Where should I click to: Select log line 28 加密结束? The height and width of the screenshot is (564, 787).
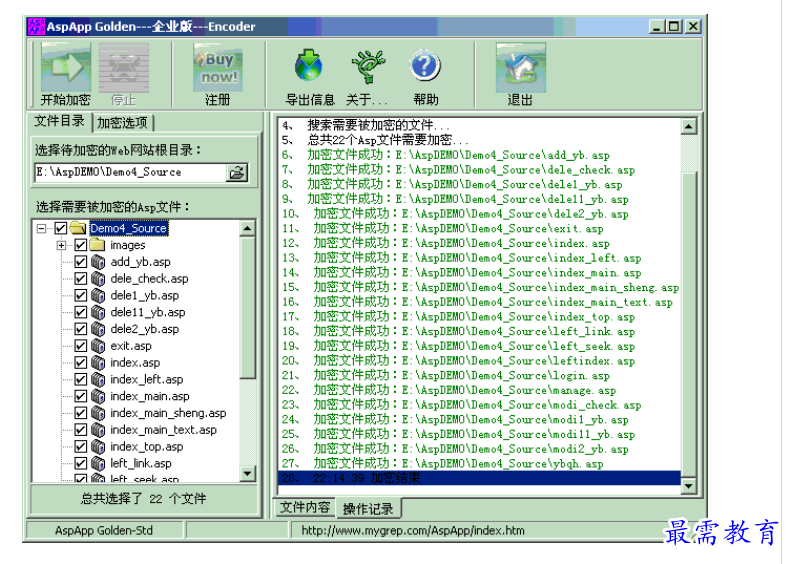[479, 478]
